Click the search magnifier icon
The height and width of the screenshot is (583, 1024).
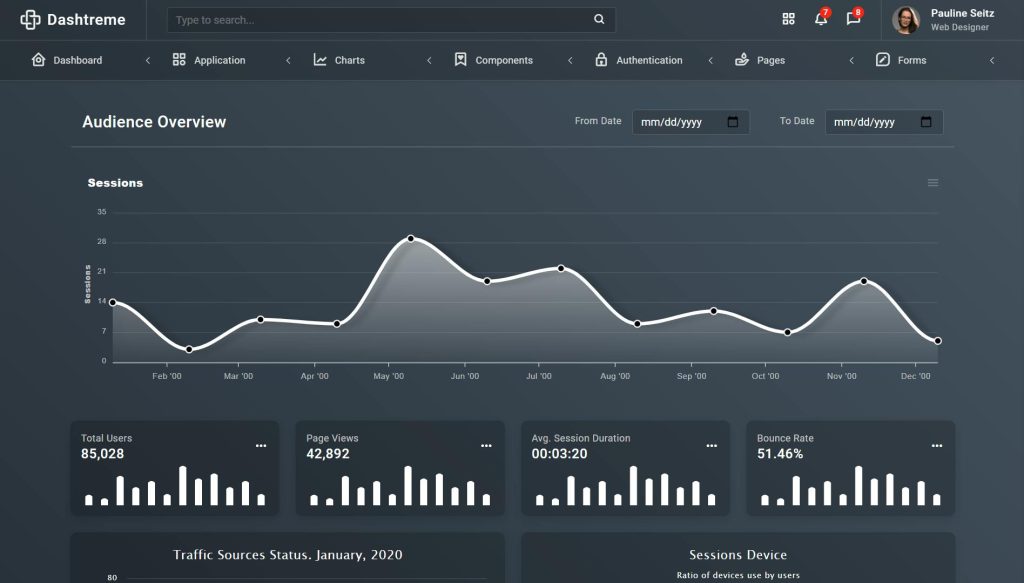tap(598, 18)
